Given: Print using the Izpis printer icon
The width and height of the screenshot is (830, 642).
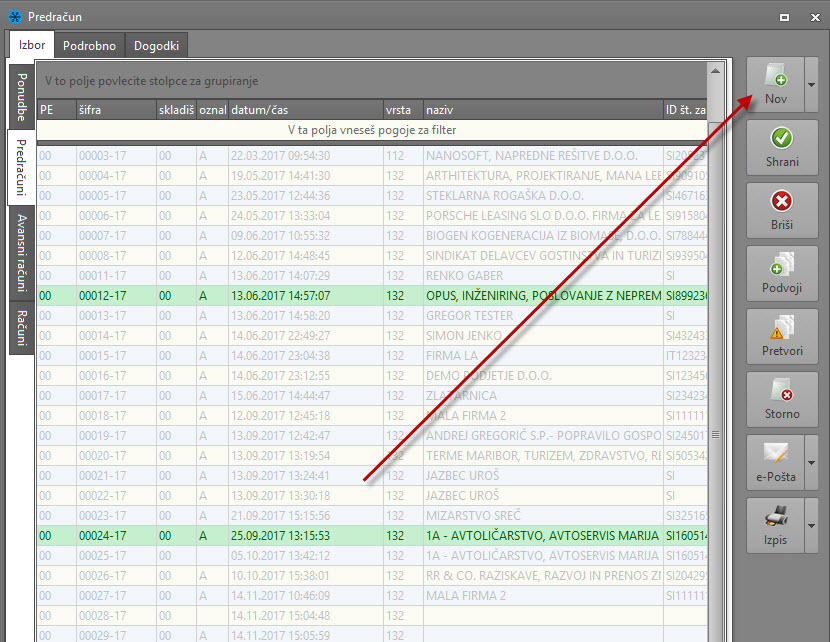Looking at the screenshot, I should pyautogui.click(x=775, y=518).
